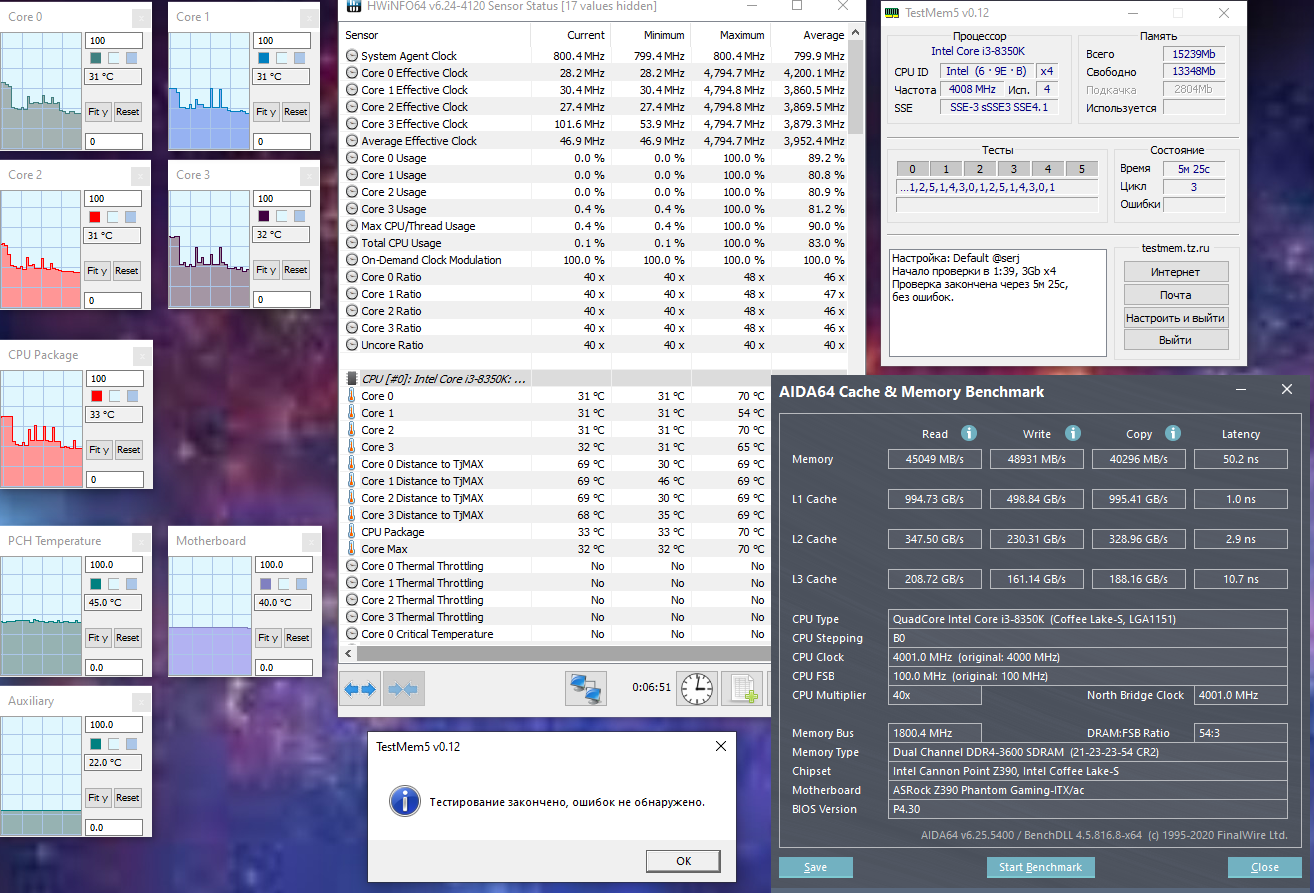Click the HWiNFO horizontal scrollbar left arrow
The image size is (1314, 893).
pos(348,653)
